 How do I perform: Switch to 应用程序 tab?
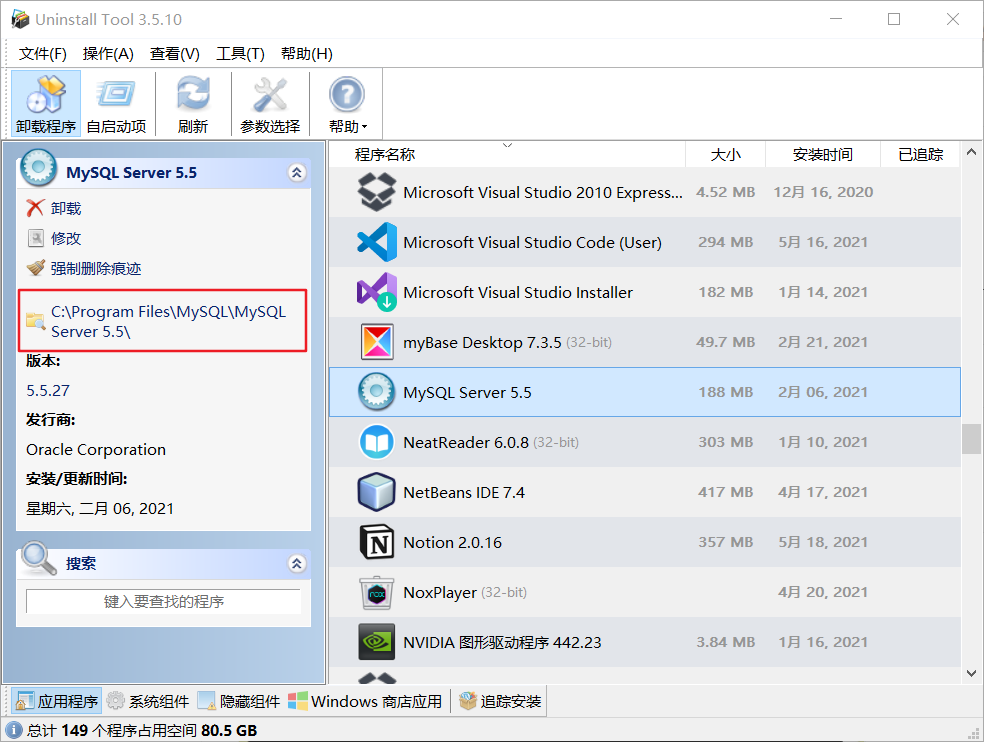[x=57, y=701]
